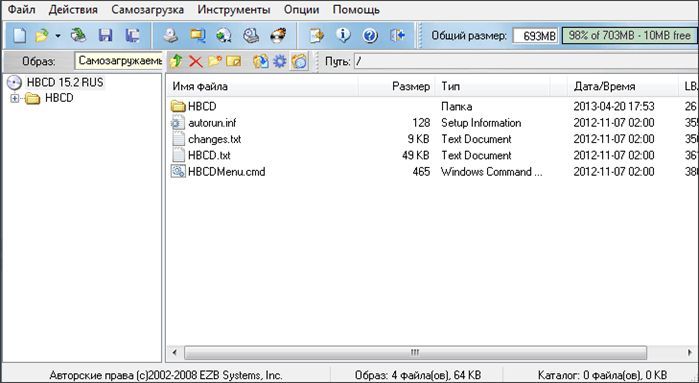Image resolution: width=699 pixels, height=383 pixels.
Task: Select autorun.inf file
Action: (x=212, y=123)
